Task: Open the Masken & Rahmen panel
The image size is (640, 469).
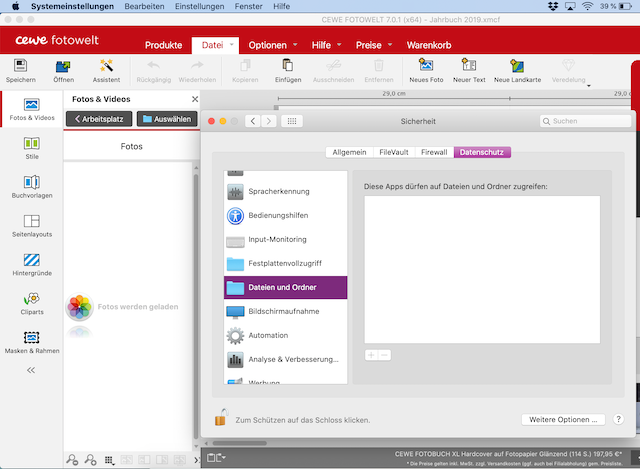Action: (31, 342)
